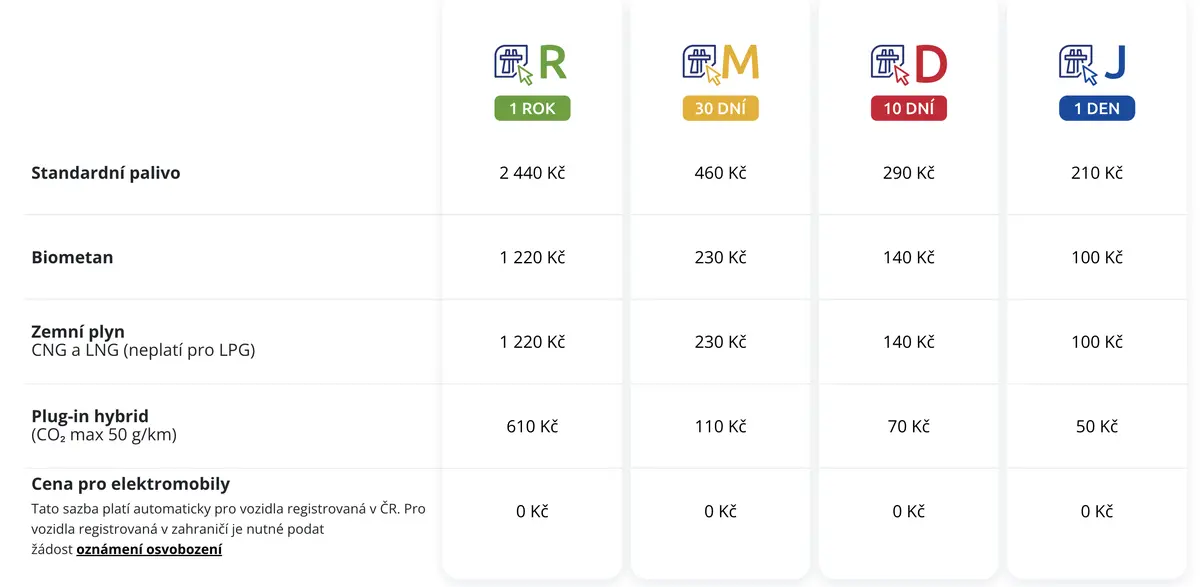Click the Biometan row label
1200x587 pixels.
coord(72,257)
